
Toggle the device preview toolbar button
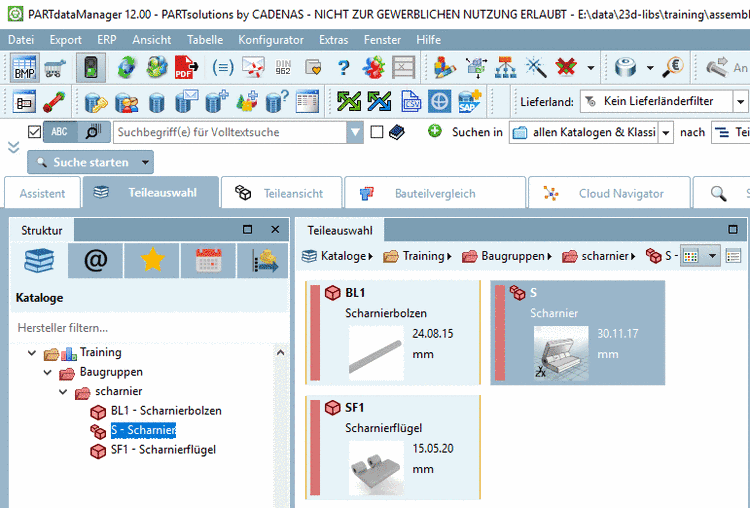pos(91,67)
